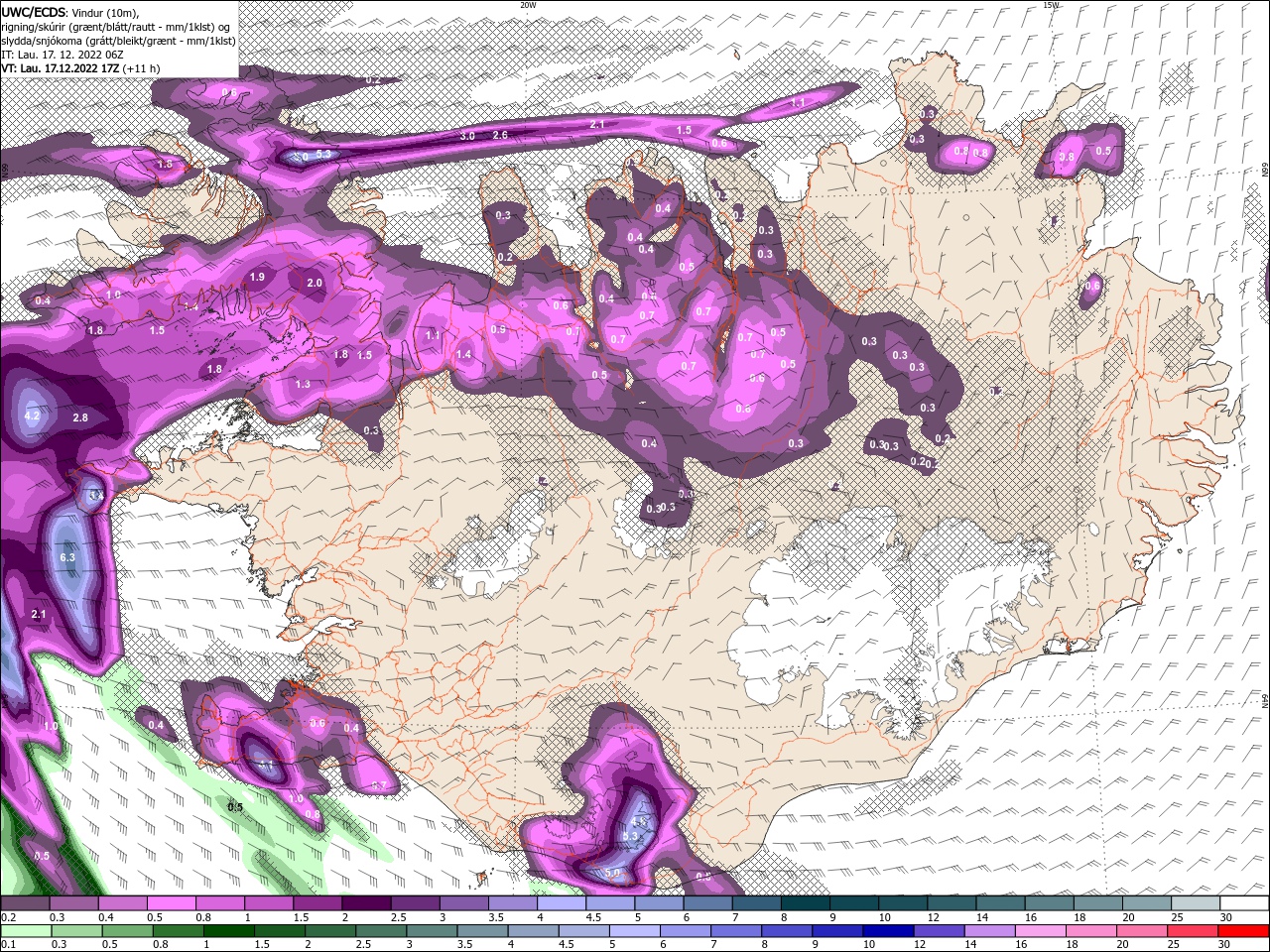Click the 2.6 precipitation value on map
This screenshot has width=1270, height=952.
[500, 135]
